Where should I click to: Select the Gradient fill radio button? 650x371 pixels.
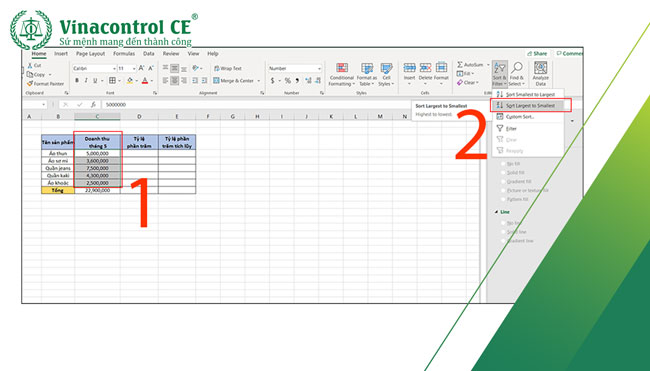(503, 182)
